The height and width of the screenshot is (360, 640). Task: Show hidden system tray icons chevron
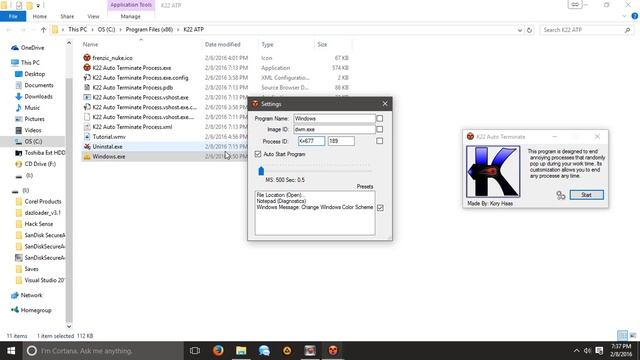pyautogui.click(x=576, y=351)
